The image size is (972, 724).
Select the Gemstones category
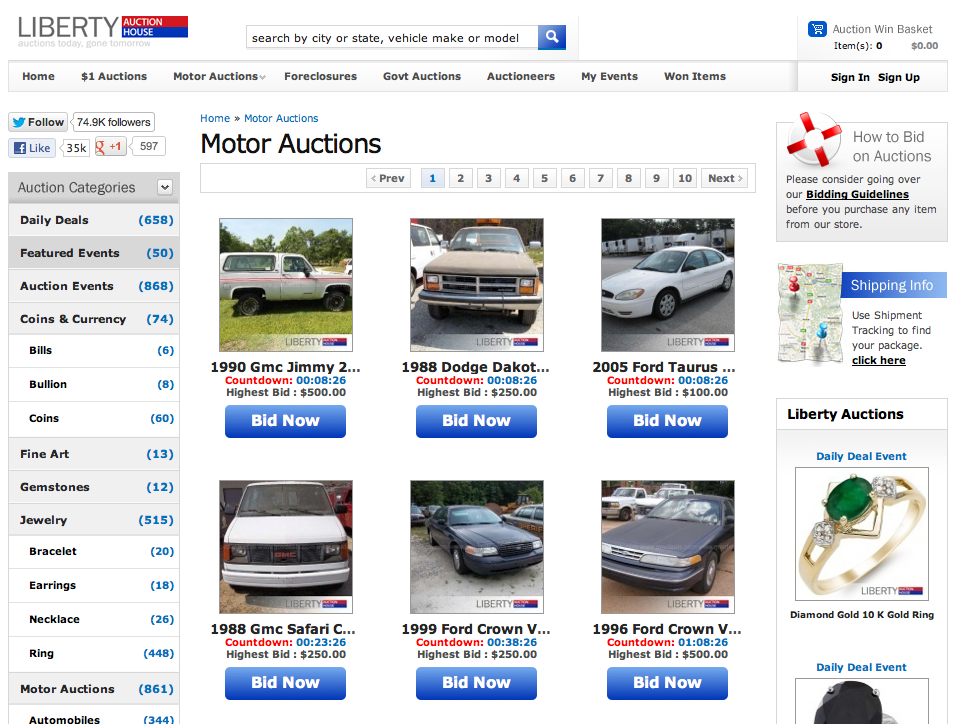[x=94, y=487]
